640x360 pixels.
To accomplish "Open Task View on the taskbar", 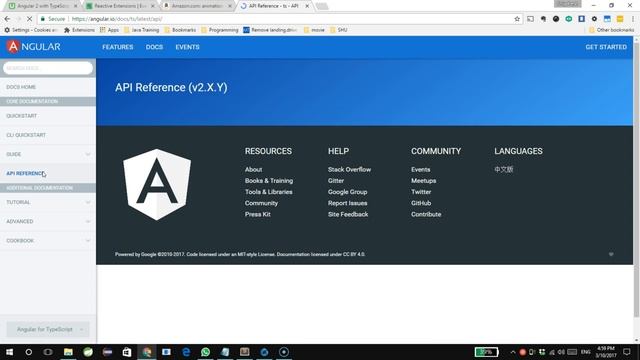I will coord(48,352).
